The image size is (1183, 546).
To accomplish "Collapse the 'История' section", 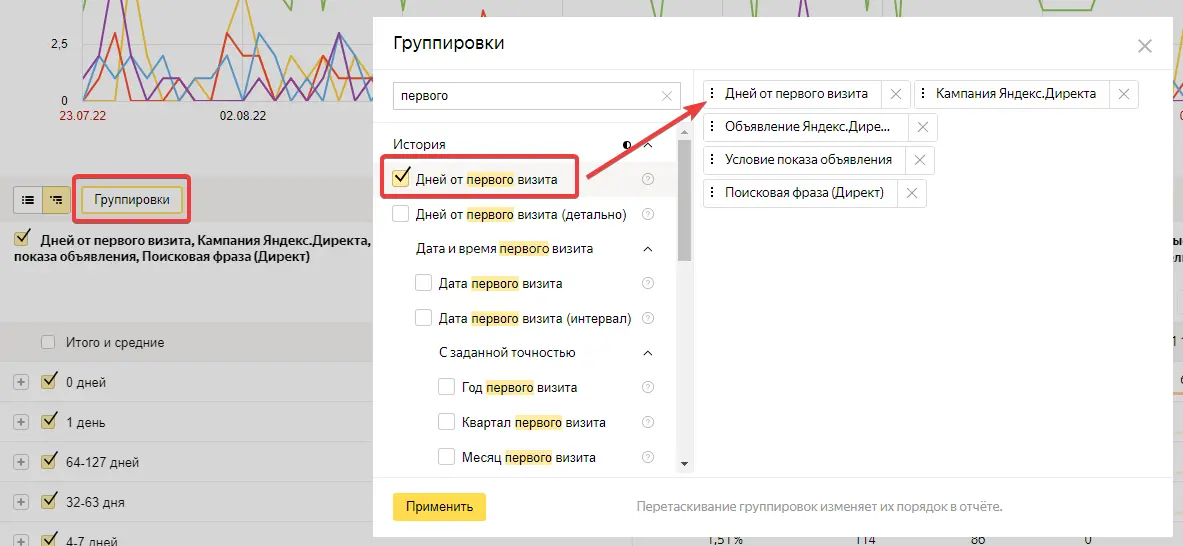I will point(648,145).
